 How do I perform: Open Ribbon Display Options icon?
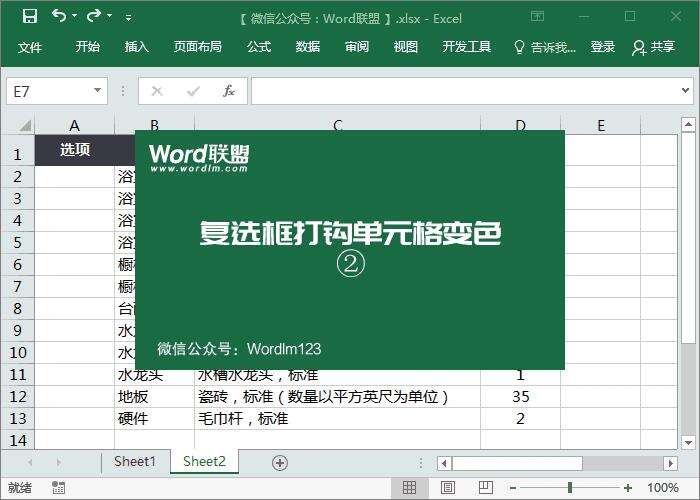pyautogui.click(x=538, y=17)
